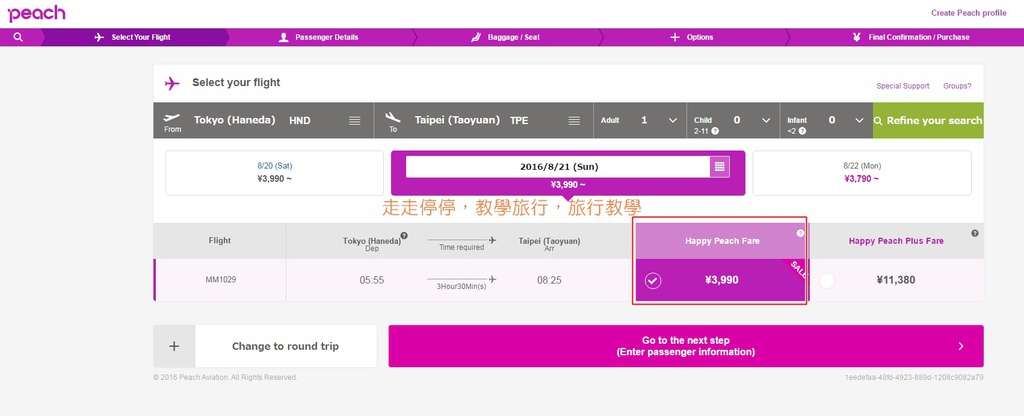Click flight number MM1029
Screen dimensions: 1024x416
point(221,280)
